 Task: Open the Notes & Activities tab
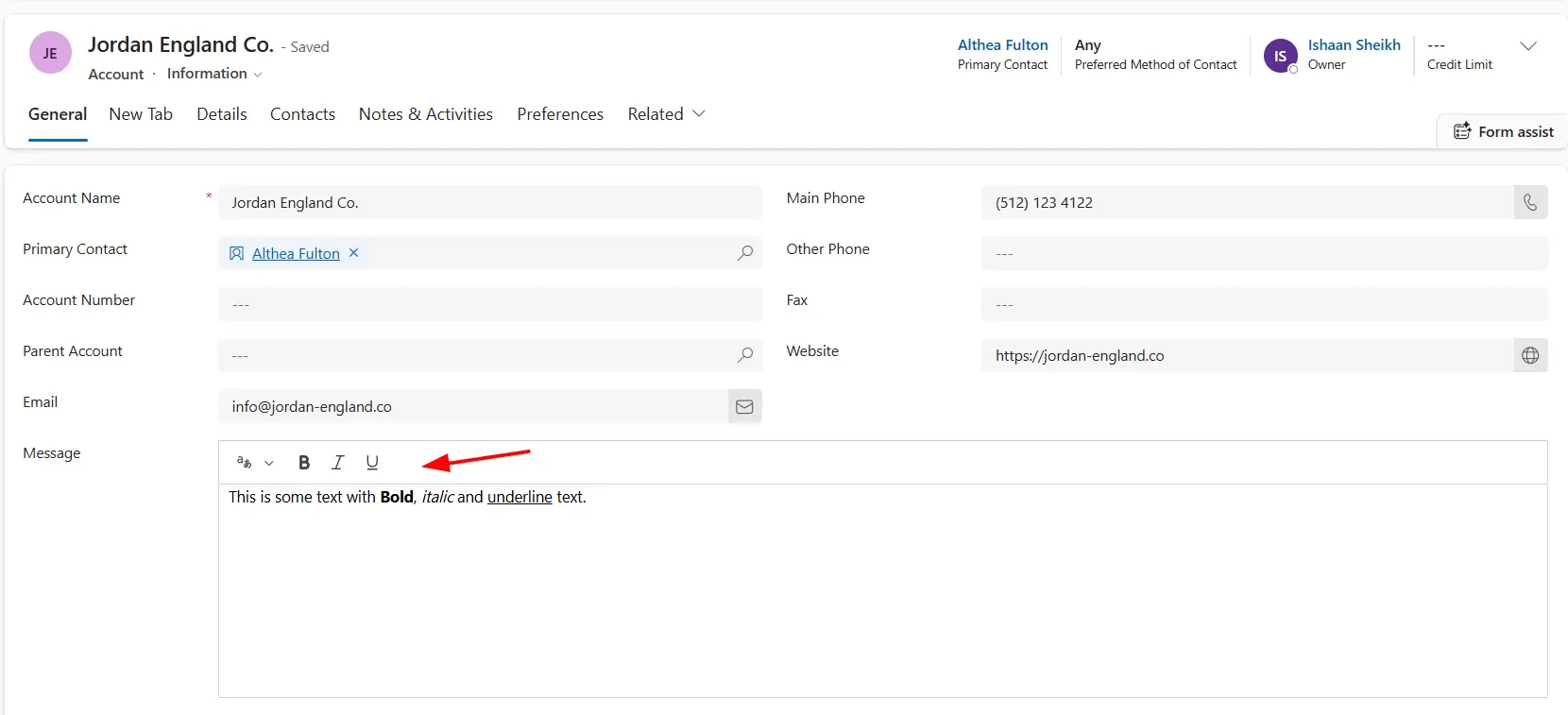coord(426,114)
